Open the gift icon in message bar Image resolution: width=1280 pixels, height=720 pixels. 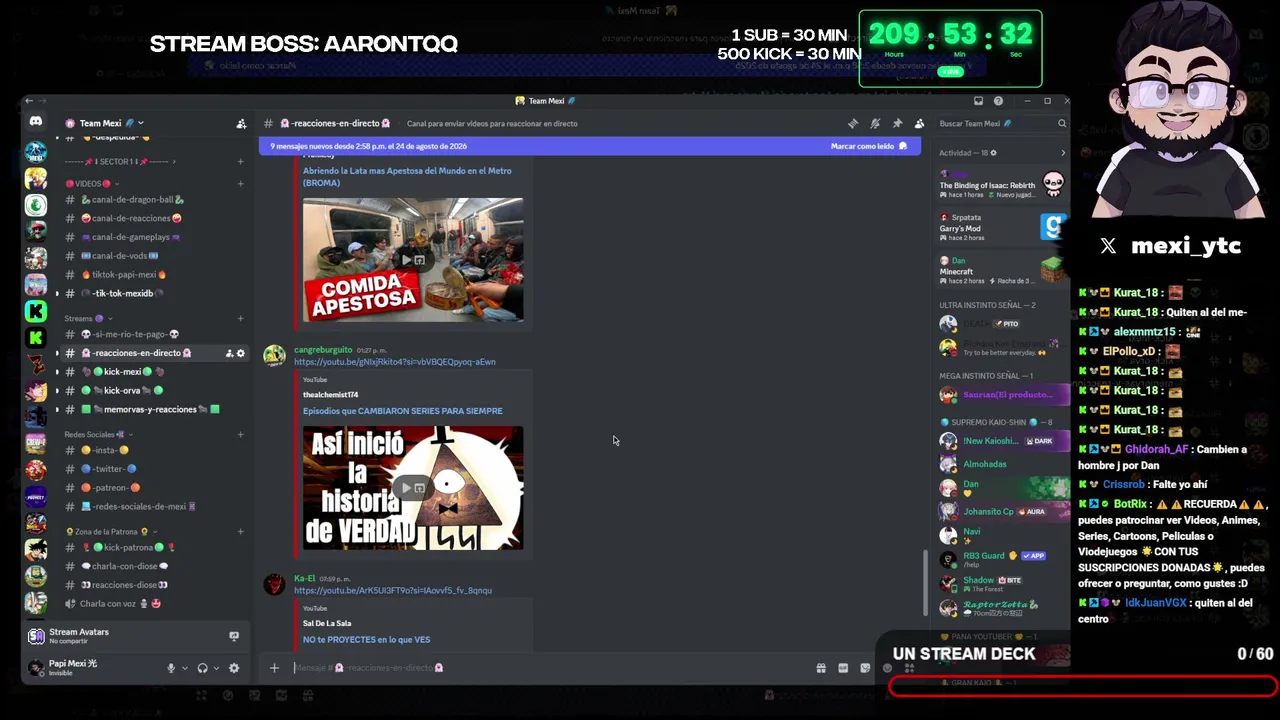[x=821, y=668]
